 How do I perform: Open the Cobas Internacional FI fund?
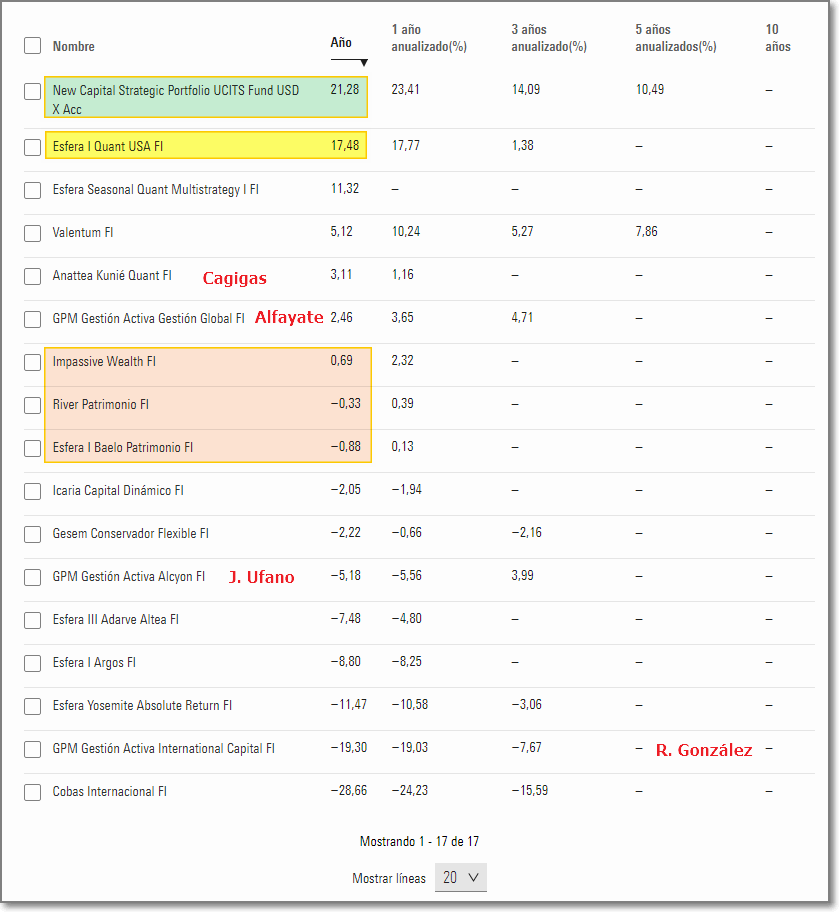click(x=109, y=792)
